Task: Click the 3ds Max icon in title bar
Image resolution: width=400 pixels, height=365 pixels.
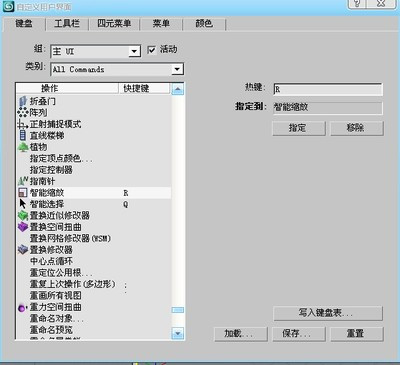Action: [8, 7]
